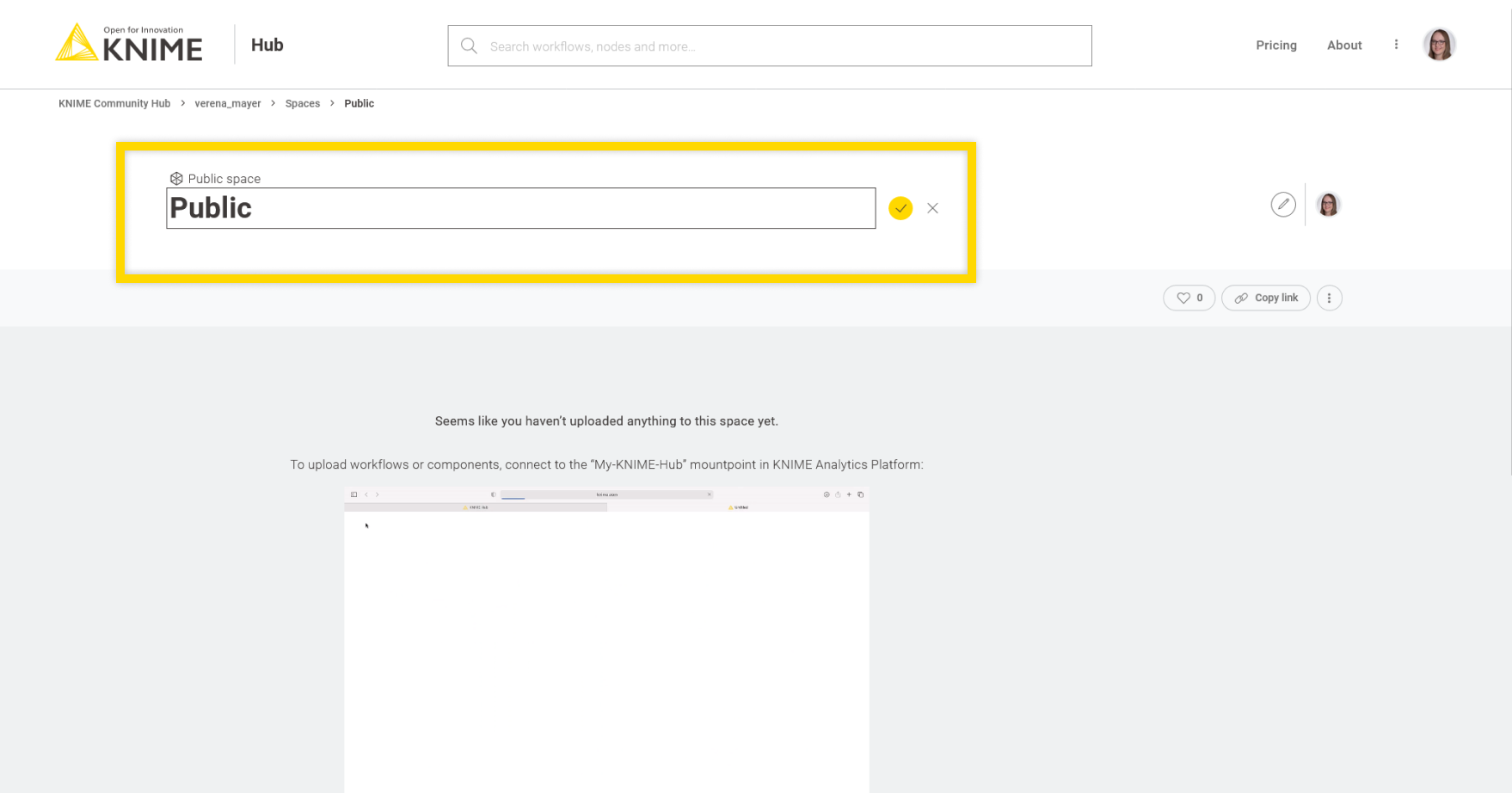Screen dimensions: 1512x793
Task: Click the space owner avatar beside edit
Action: (x=1328, y=205)
